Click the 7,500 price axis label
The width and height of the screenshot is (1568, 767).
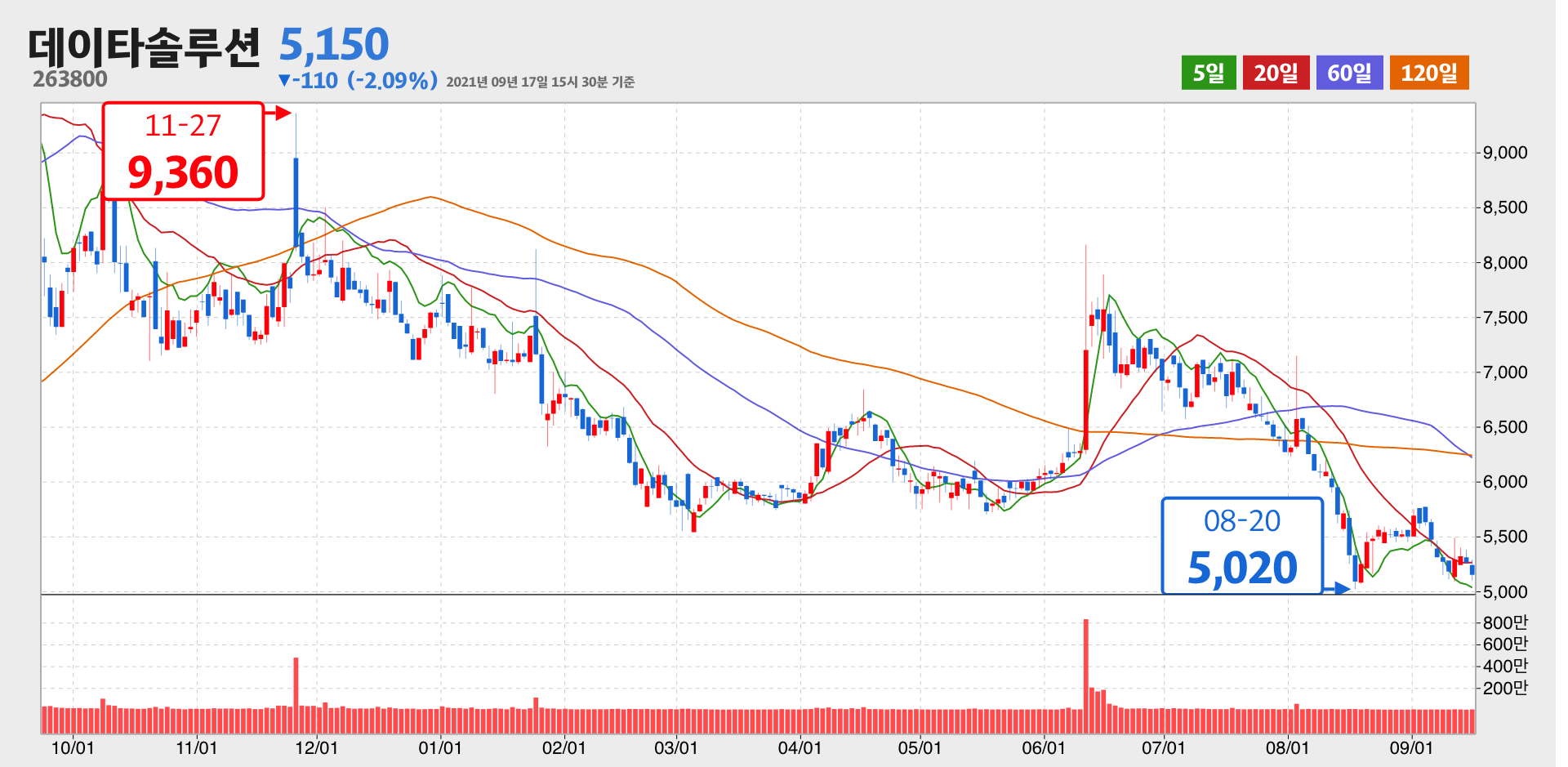(x=1505, y=317)
